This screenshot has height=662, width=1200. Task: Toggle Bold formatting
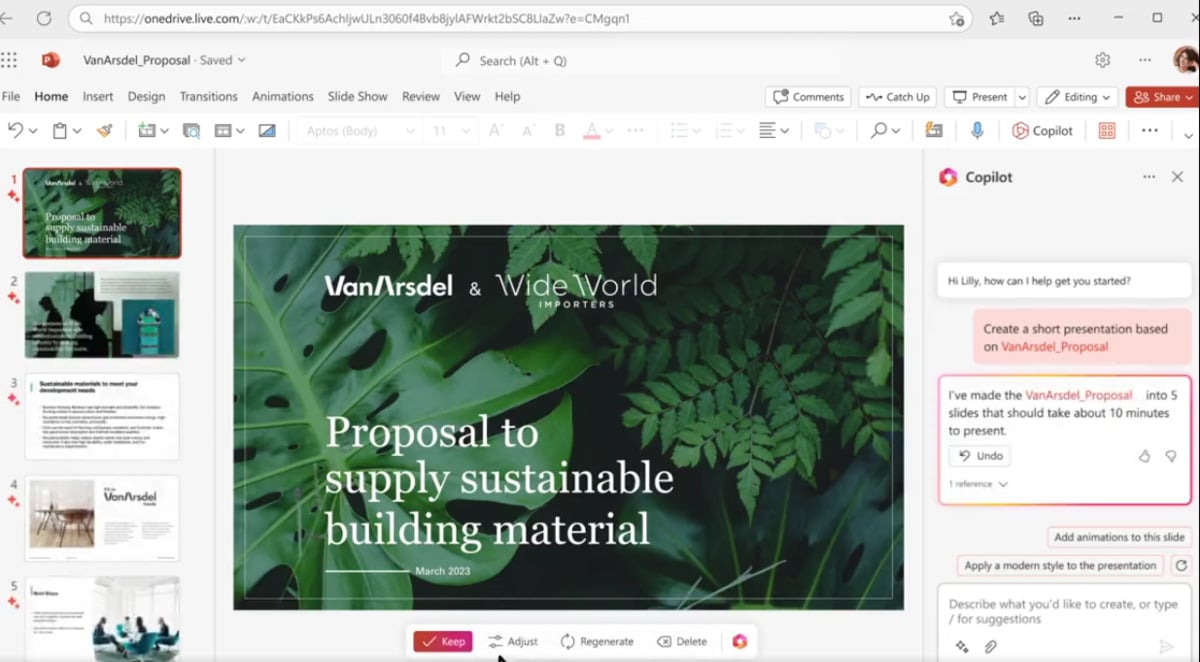pos(560,131)
